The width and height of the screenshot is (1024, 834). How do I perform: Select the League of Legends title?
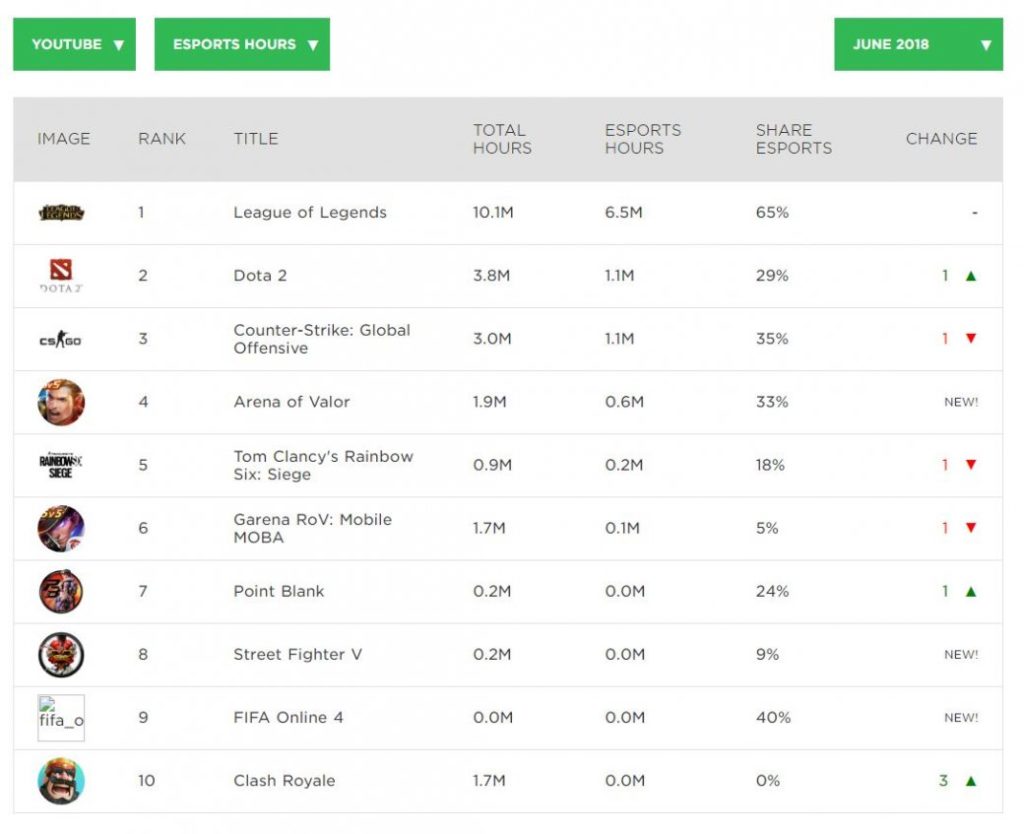310,212
